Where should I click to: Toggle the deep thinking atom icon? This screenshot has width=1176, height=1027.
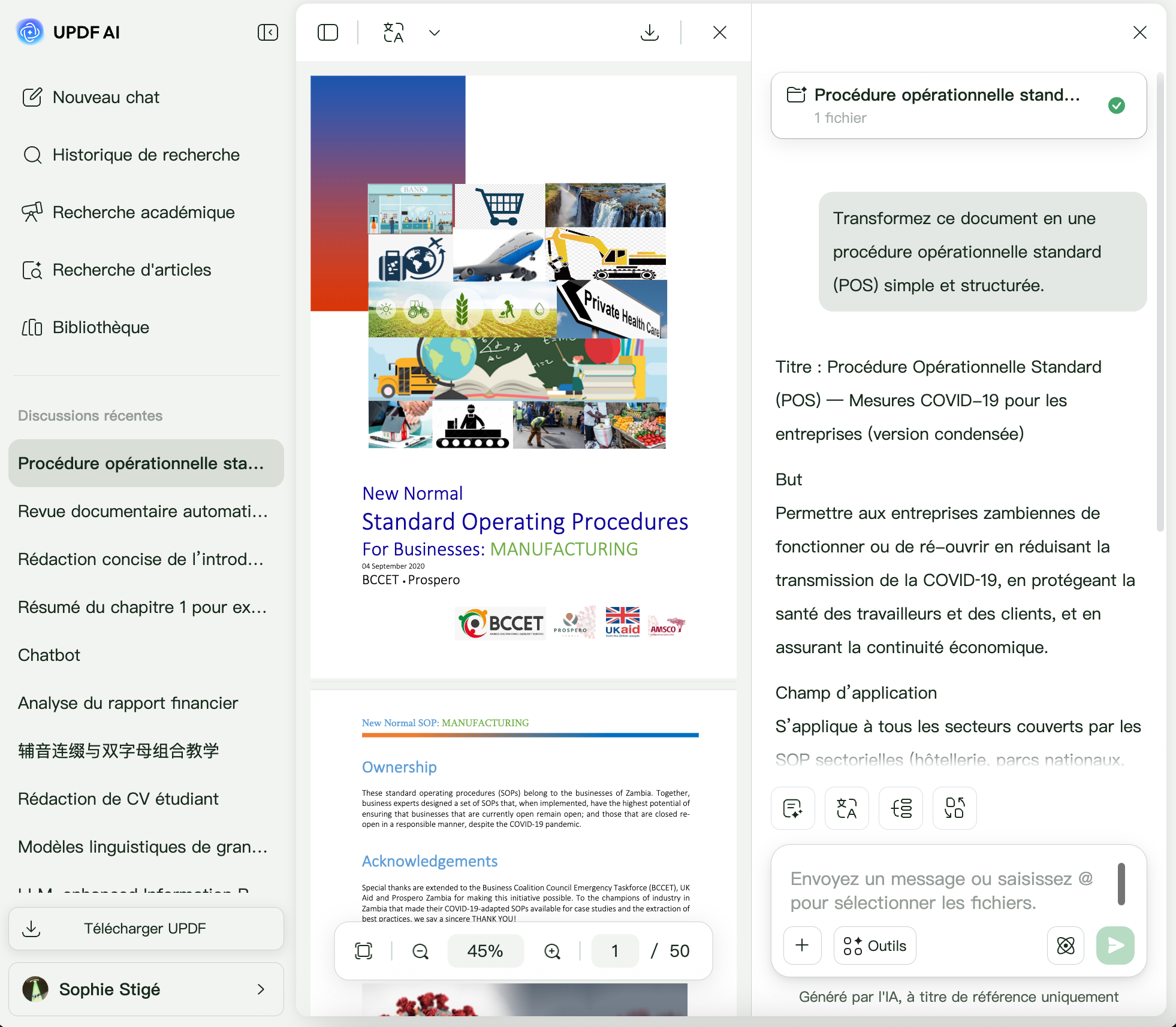[1065, 946]
